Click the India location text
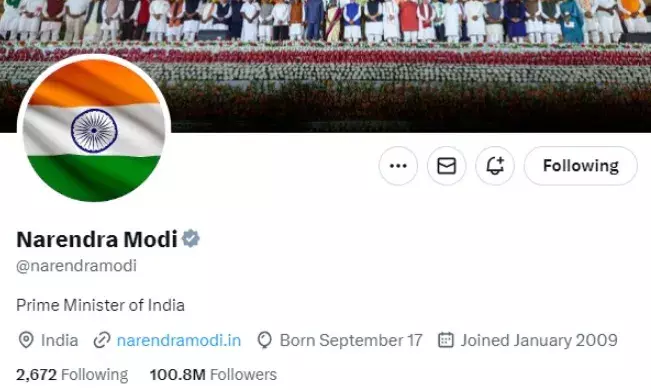This screenshot has width=651, height=390. pos(59,340)
